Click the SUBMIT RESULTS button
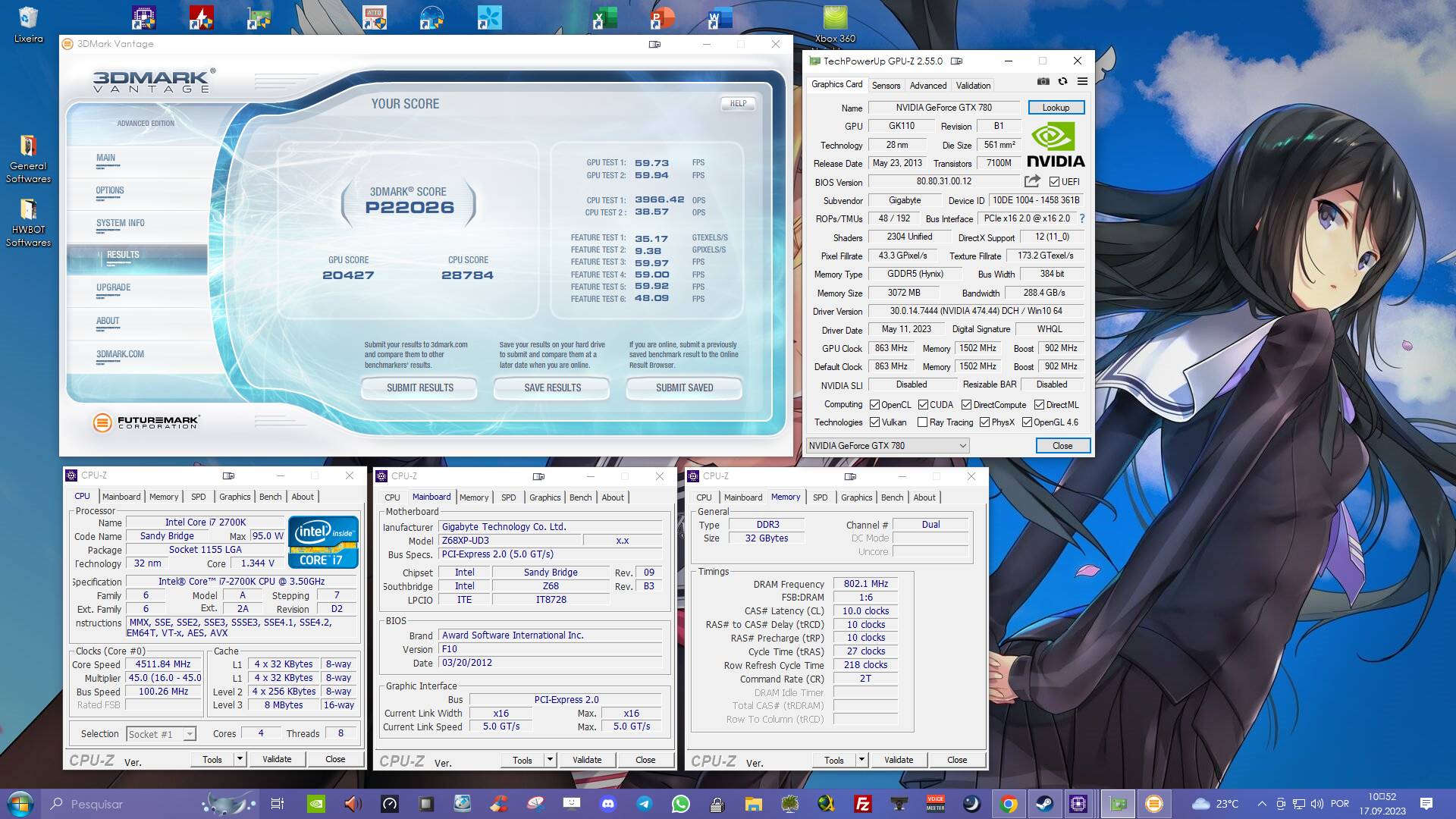The image size is (1456, 819). pos(419,388)
